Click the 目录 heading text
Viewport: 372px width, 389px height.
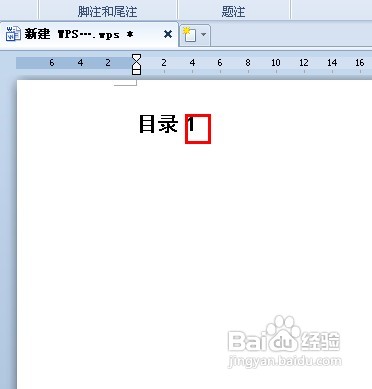158,124
